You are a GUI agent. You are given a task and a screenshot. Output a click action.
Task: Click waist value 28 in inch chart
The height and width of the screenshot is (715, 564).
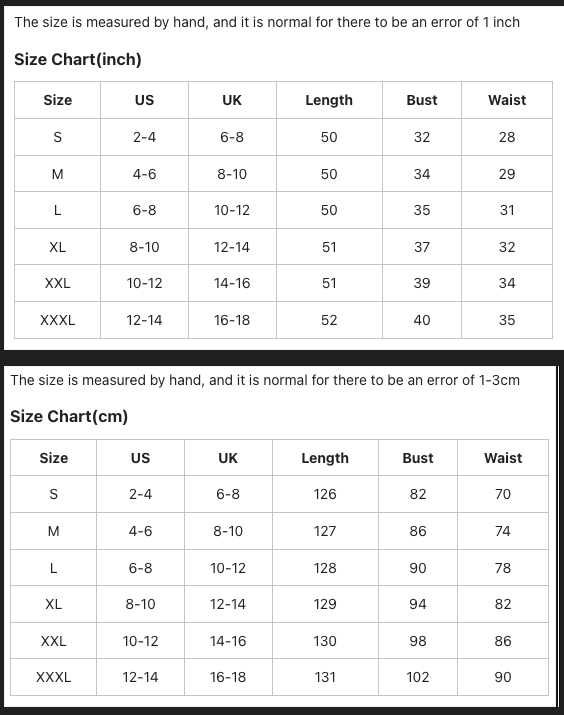507,137
